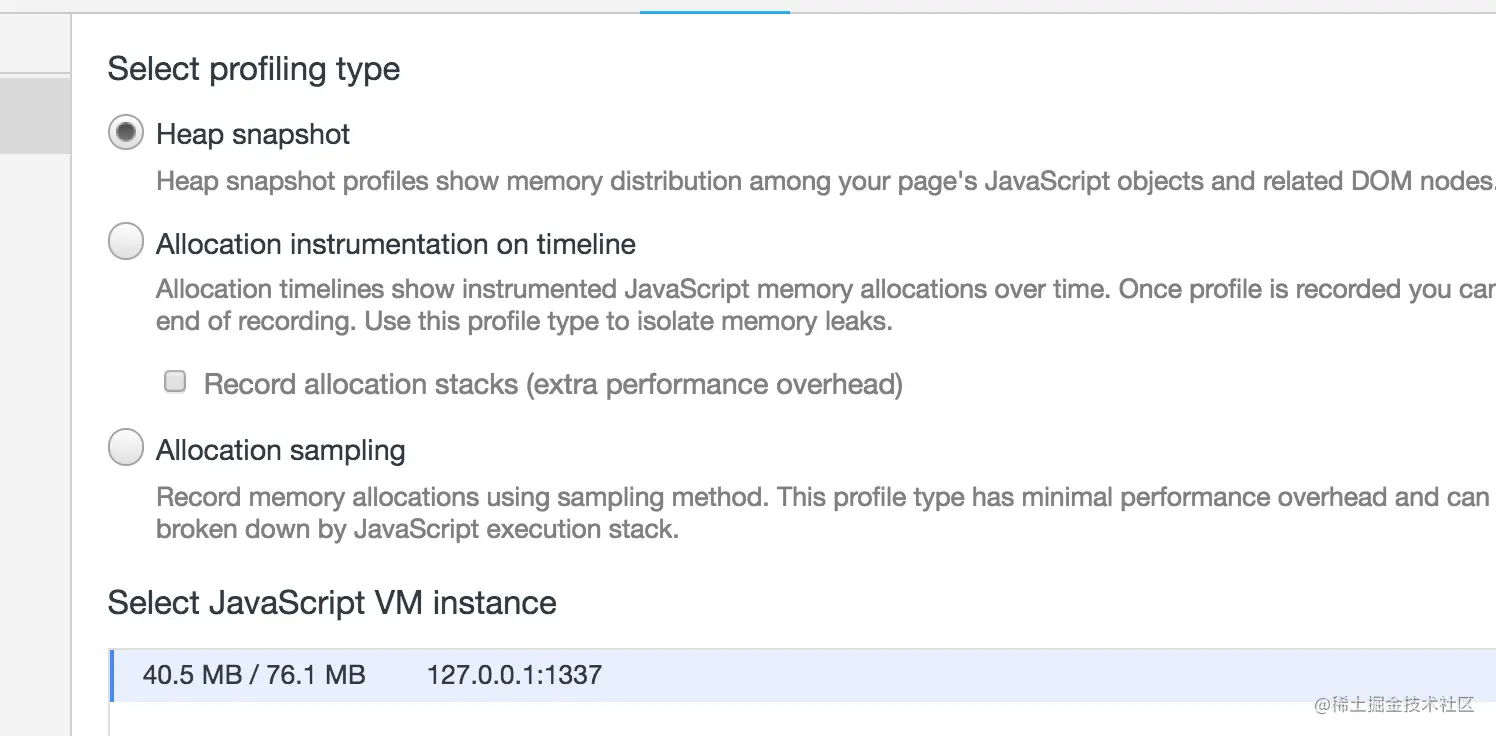Screen dimensions: 1496x736
Task: Enable Record allocation stacks checkbox
Action: click(x=175, y=382)
